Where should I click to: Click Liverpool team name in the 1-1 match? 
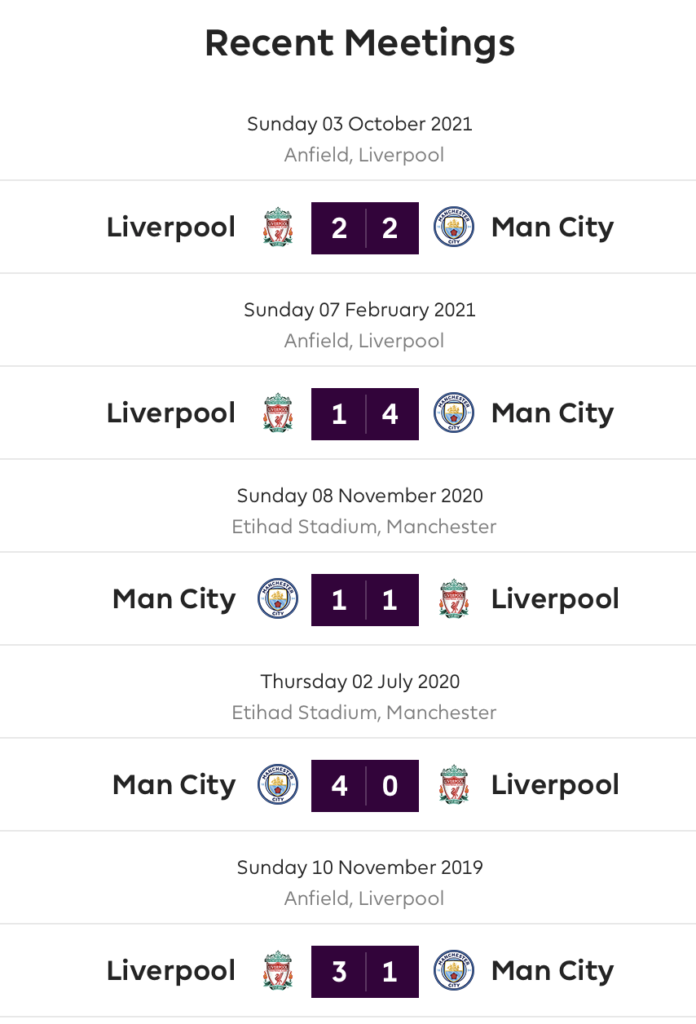coord(555,600)
